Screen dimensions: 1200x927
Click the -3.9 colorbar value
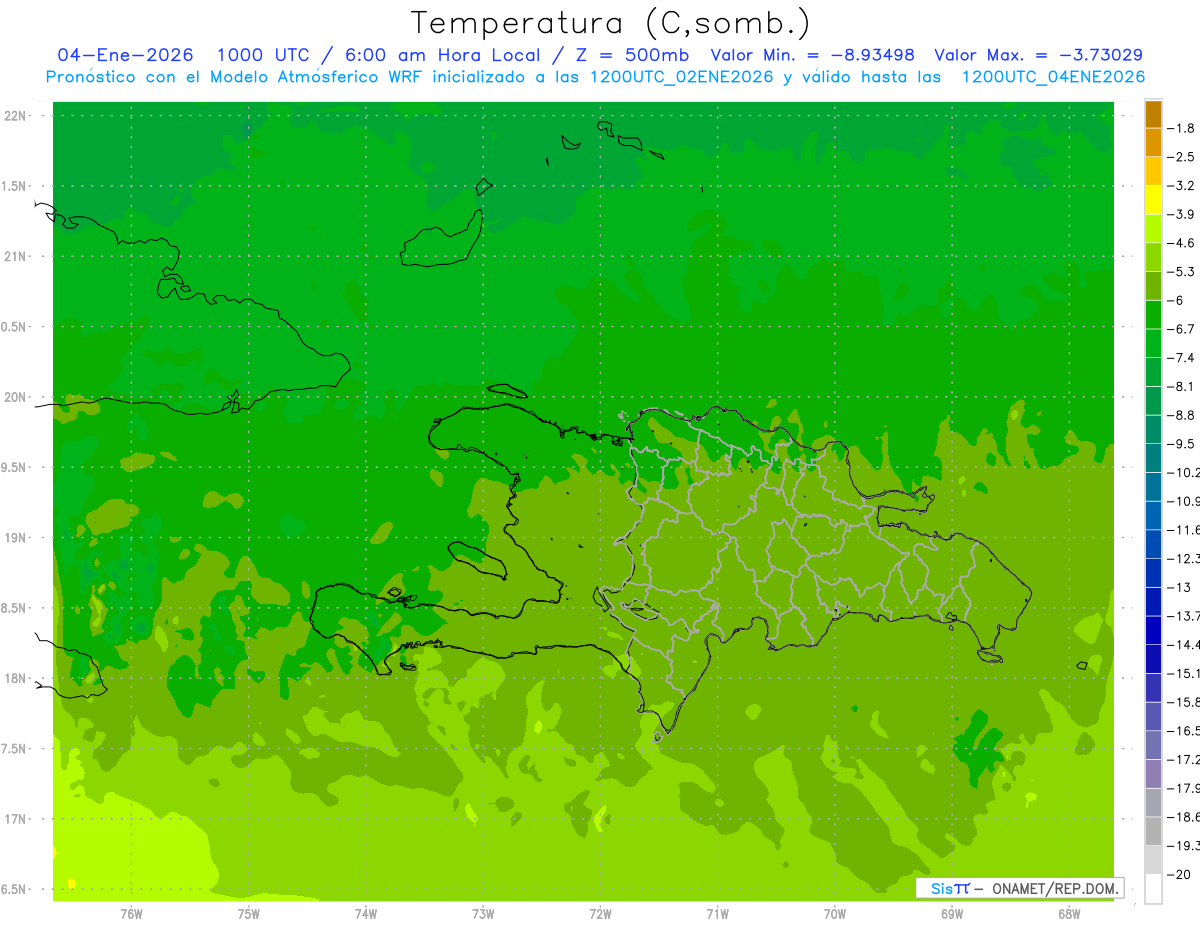click(x=1182, y=214)
